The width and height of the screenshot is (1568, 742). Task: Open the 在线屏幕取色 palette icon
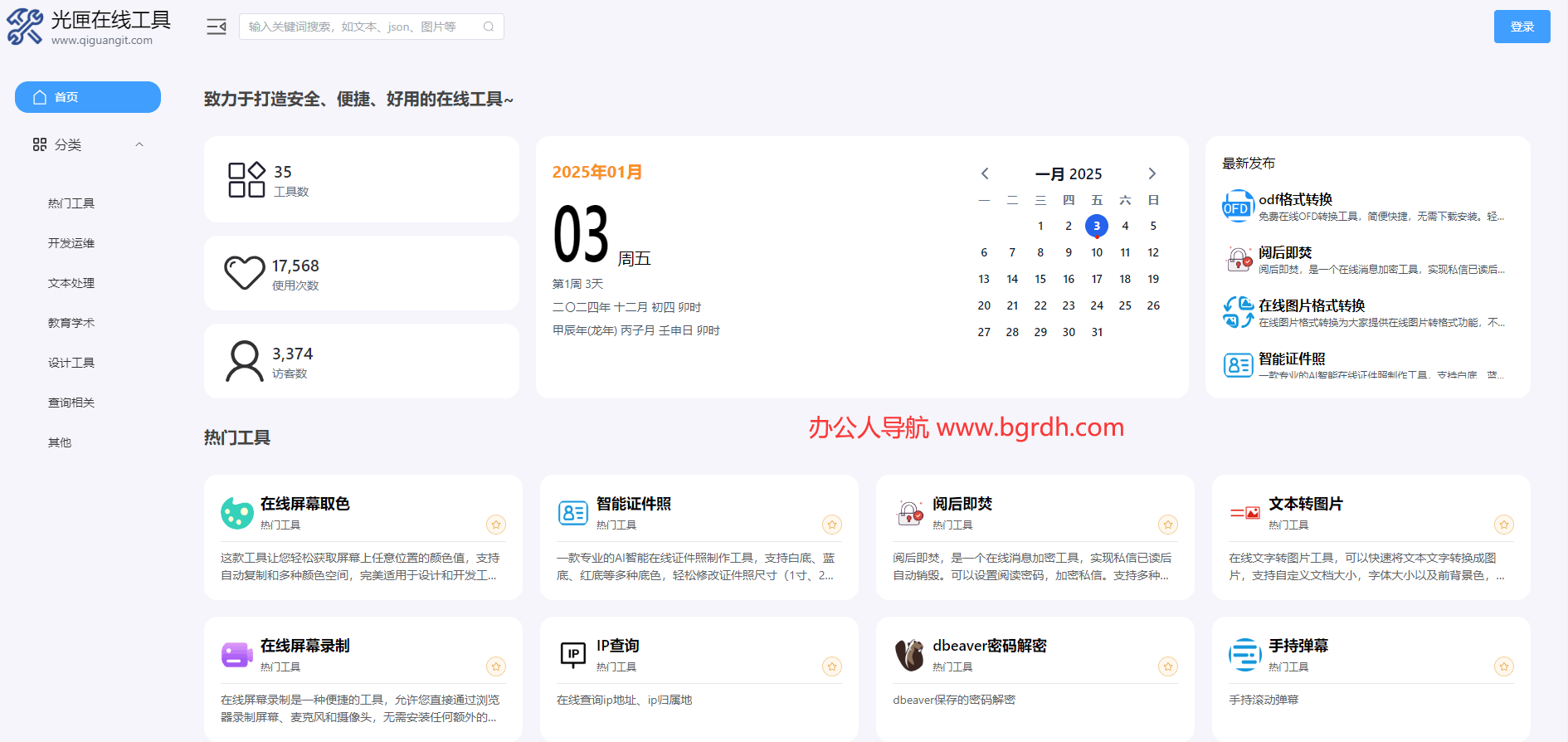(237, 513)
